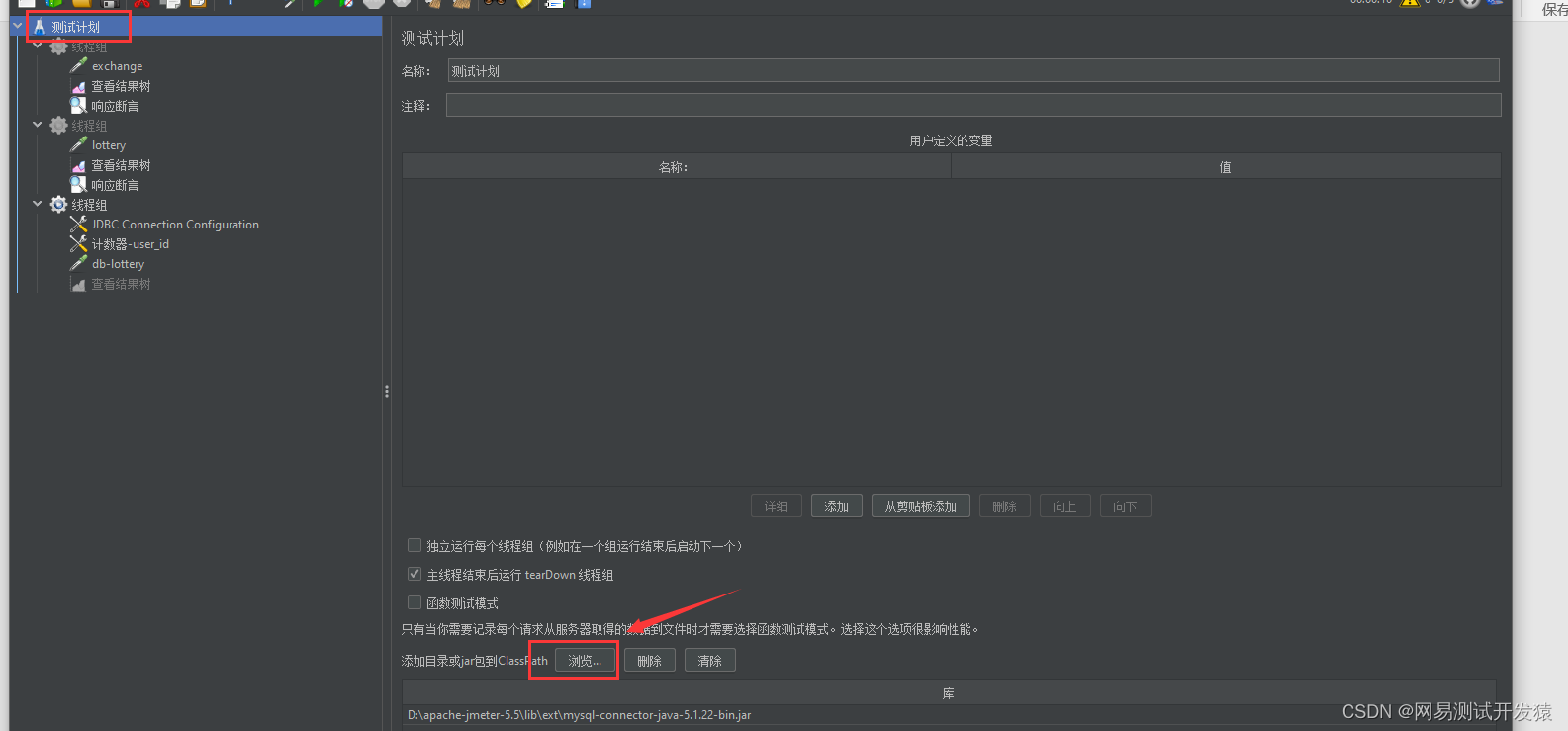Image resolution: width=1568 pixels, height=731 pixels.
Task: Collapse the 测试计划 root node
Action: click(x=18, y=27)
